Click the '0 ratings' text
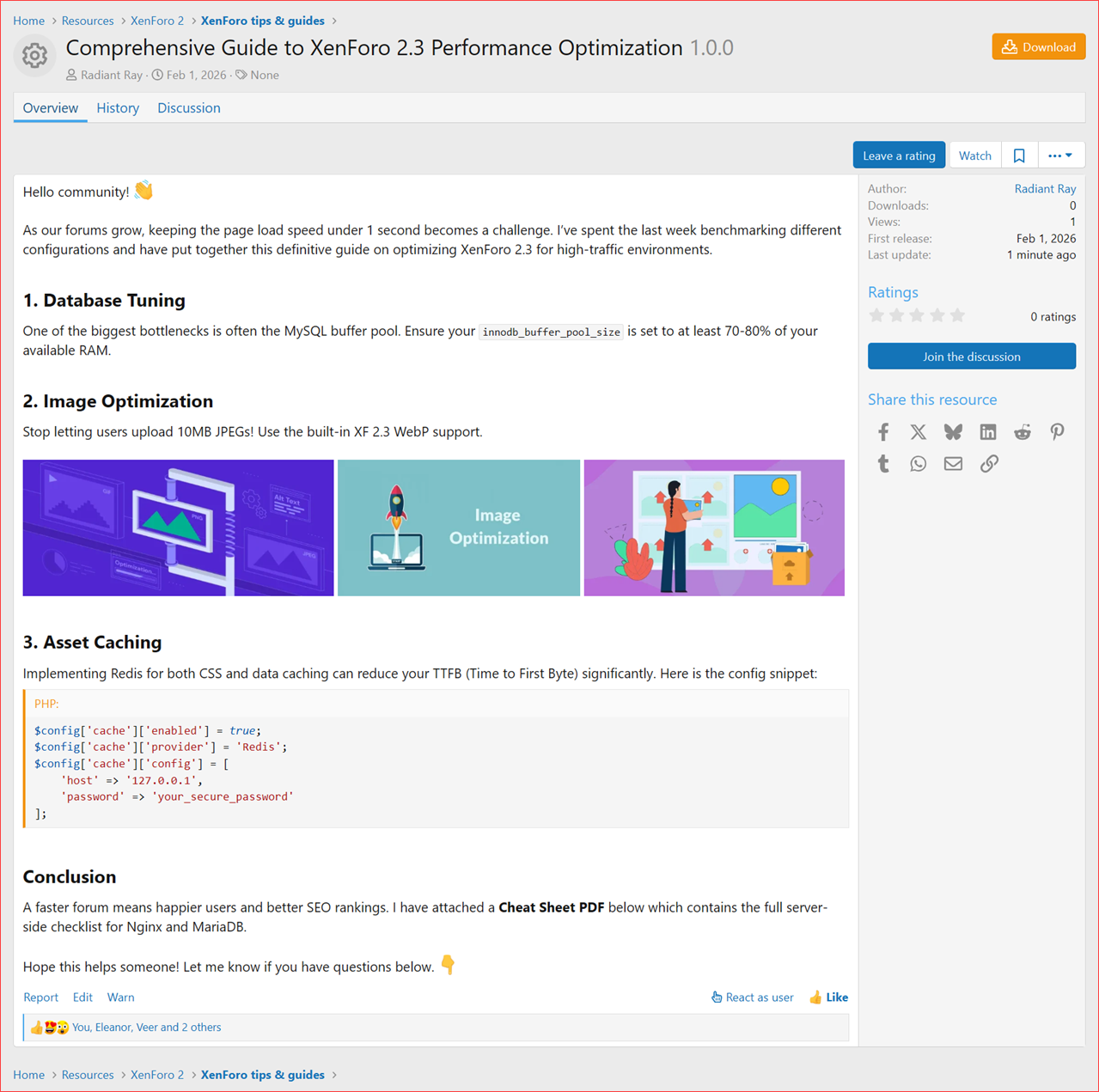1099x1092 pixels. pos(1053,317)
